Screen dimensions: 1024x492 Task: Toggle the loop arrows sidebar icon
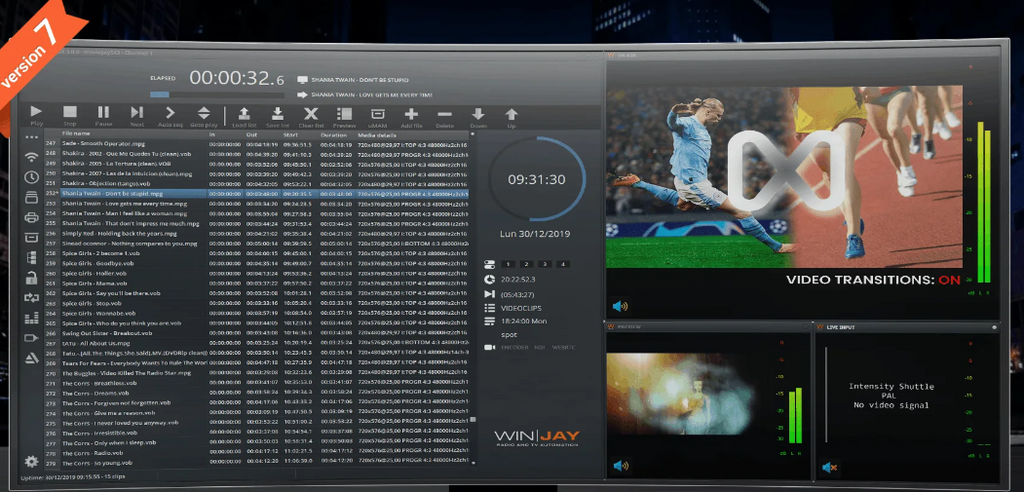click(31, 298)
